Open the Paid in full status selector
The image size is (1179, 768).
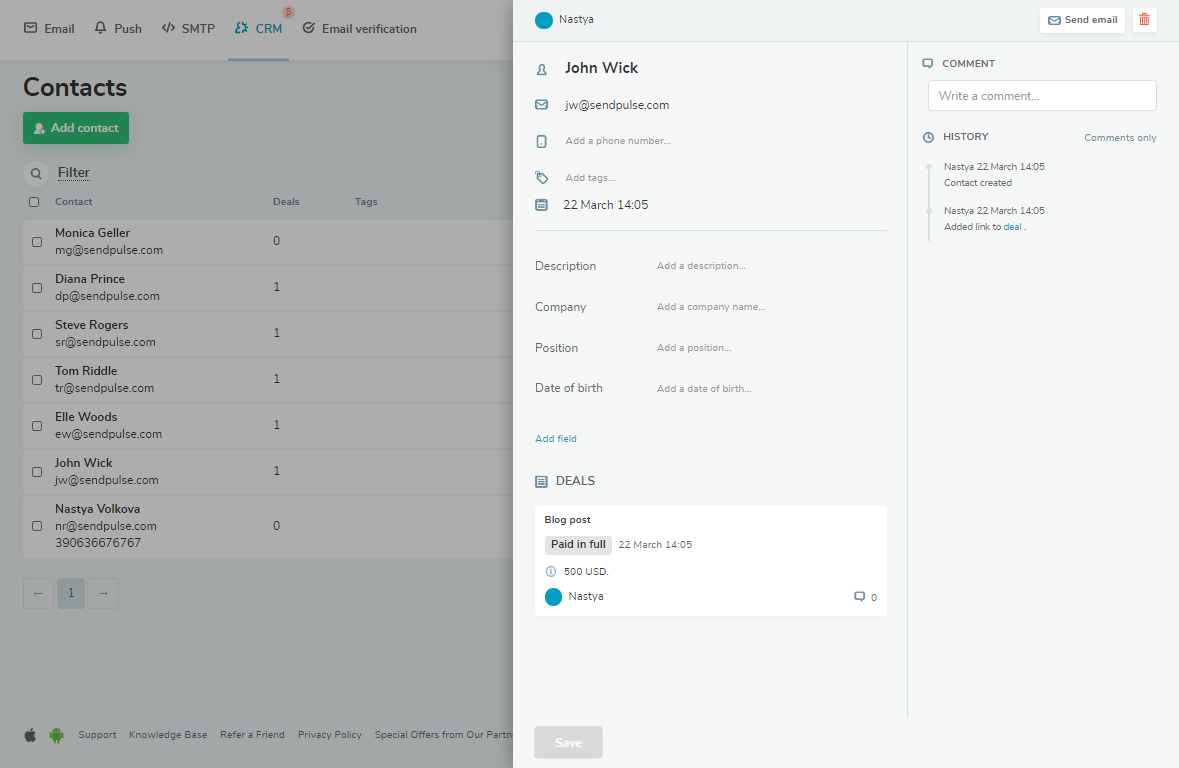click(x=578, y=545)
